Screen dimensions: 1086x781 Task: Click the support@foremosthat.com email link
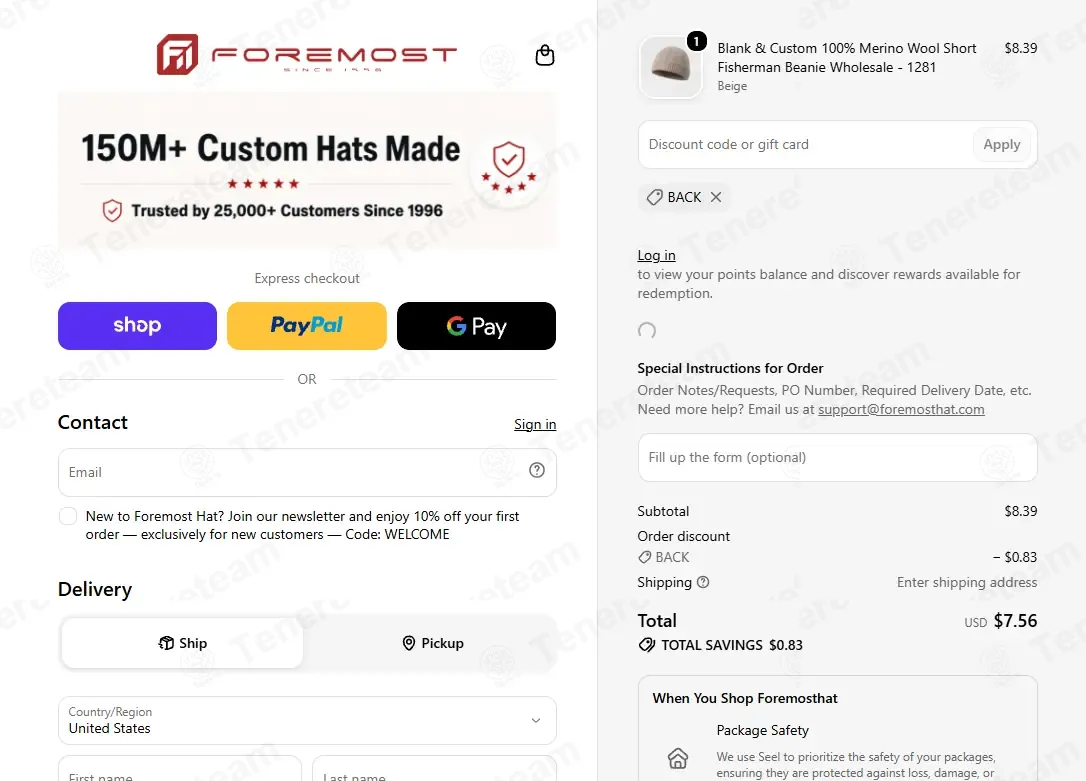tap(901, 409)
